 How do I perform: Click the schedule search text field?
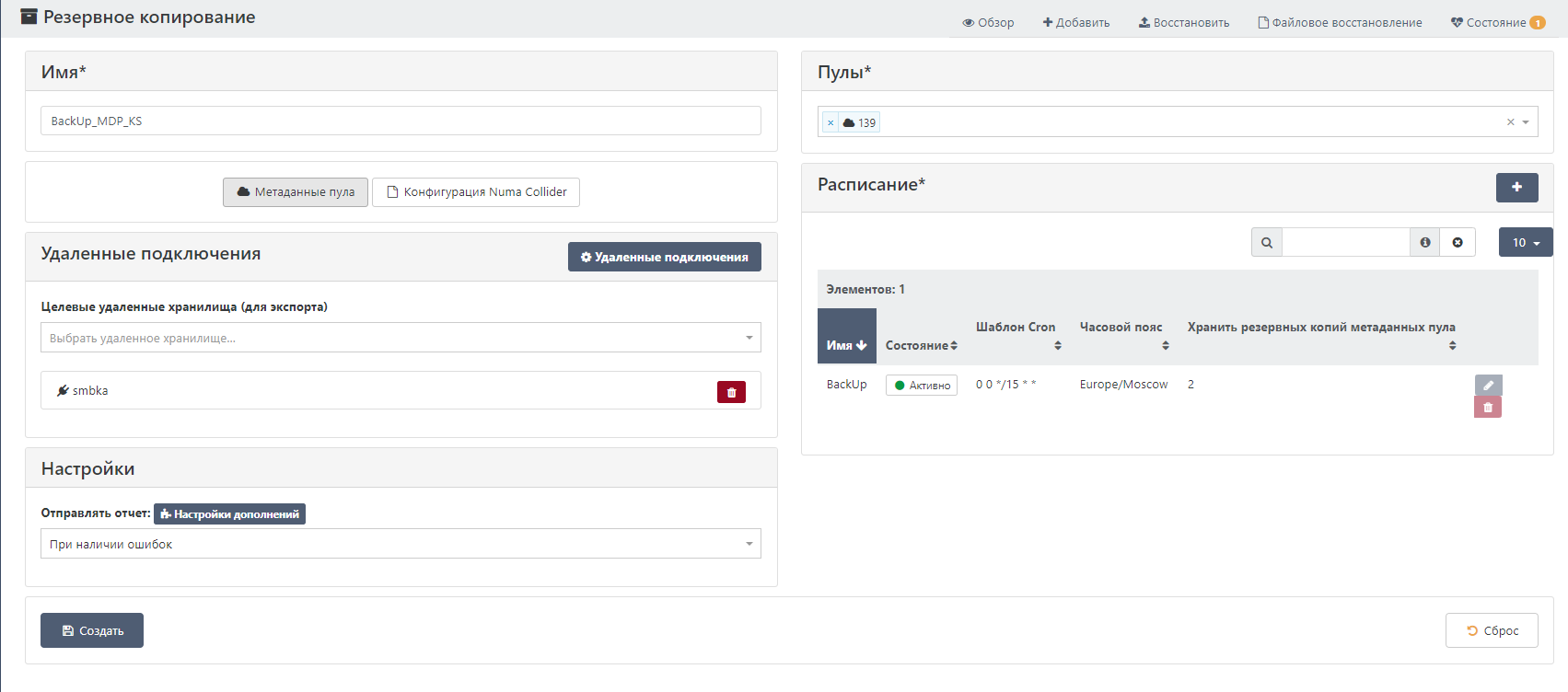click(x=1346, y=242)
